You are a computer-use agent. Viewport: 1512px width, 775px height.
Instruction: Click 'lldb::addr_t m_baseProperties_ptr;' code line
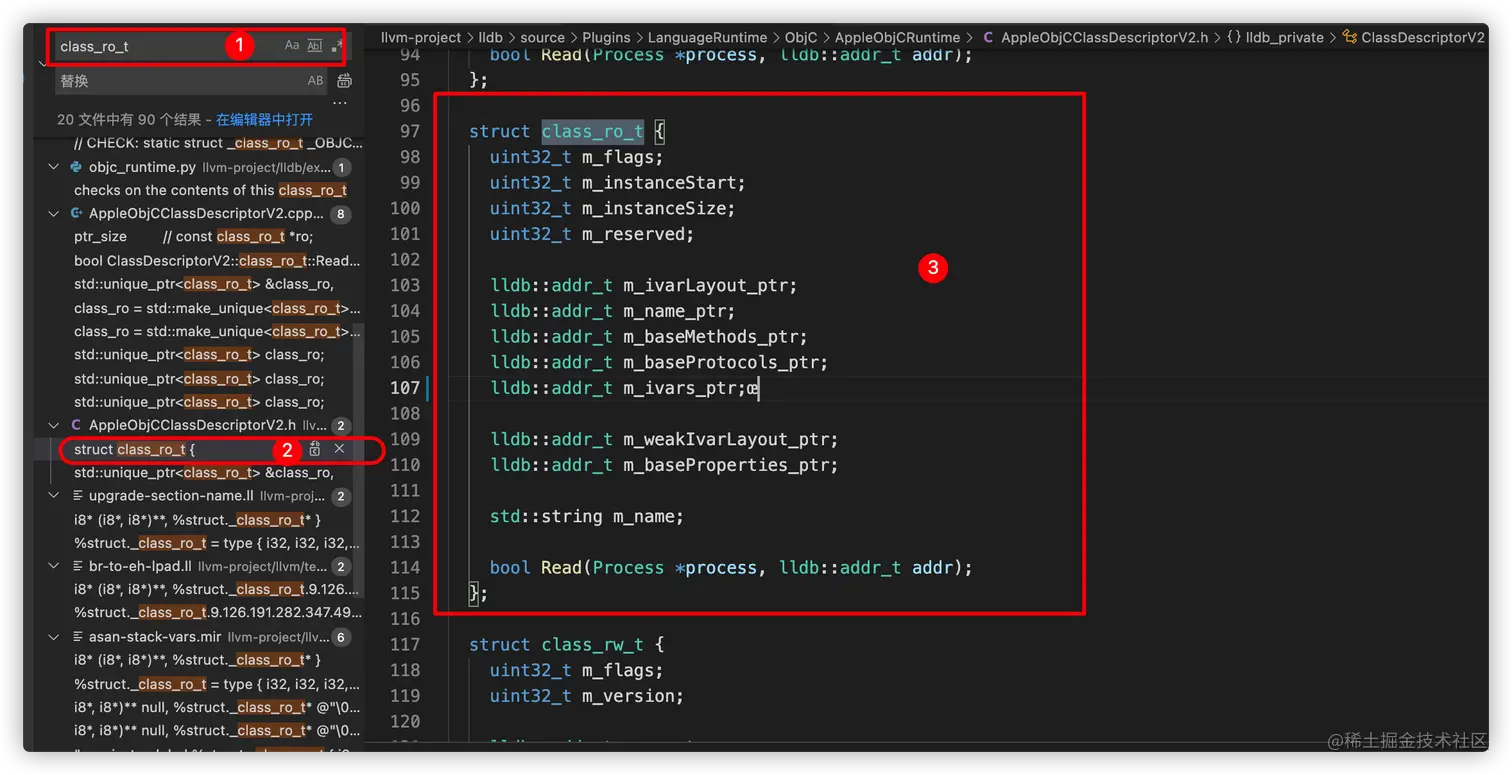tap(663, 465)
